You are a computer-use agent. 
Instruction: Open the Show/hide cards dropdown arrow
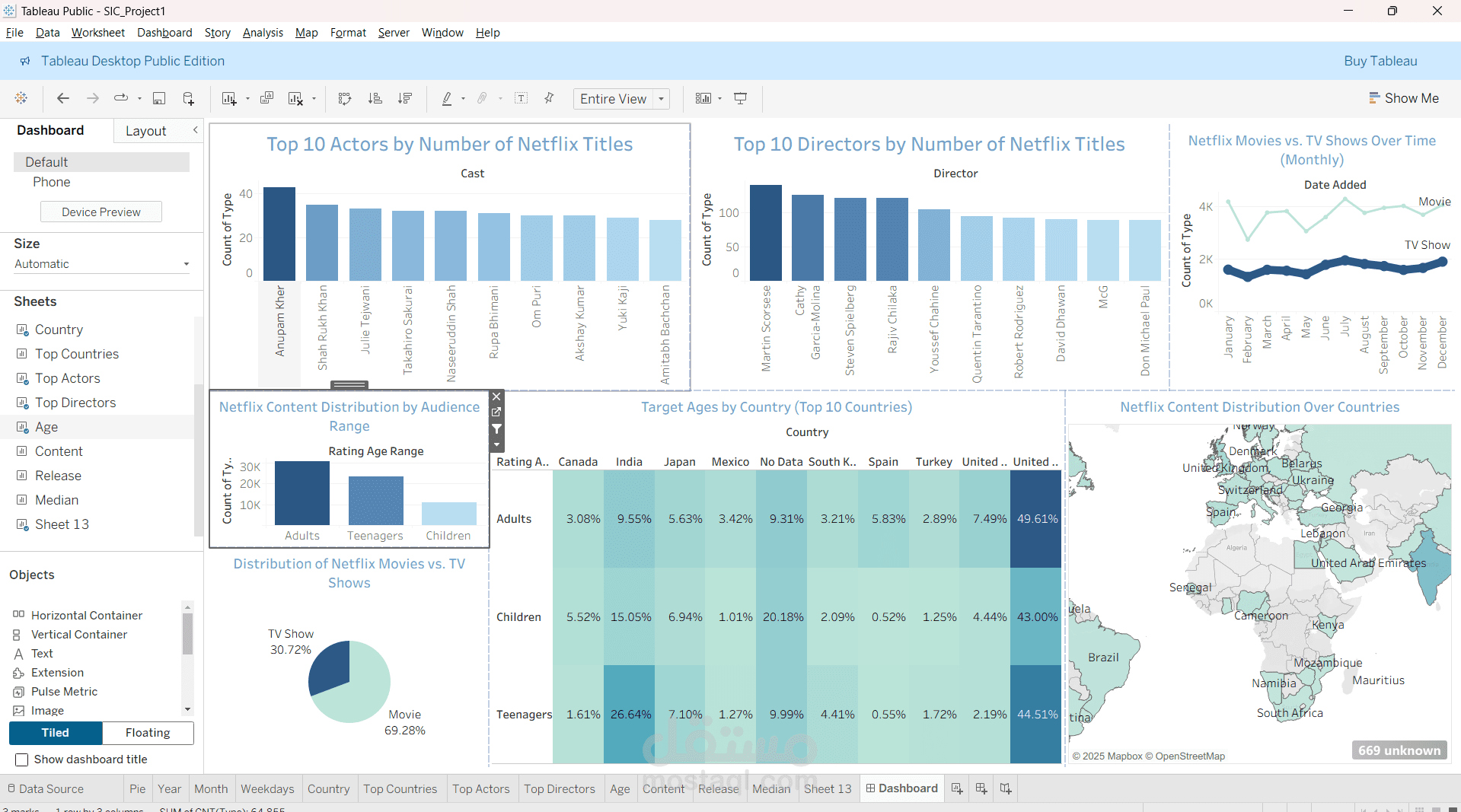click(x=719, y=99)
